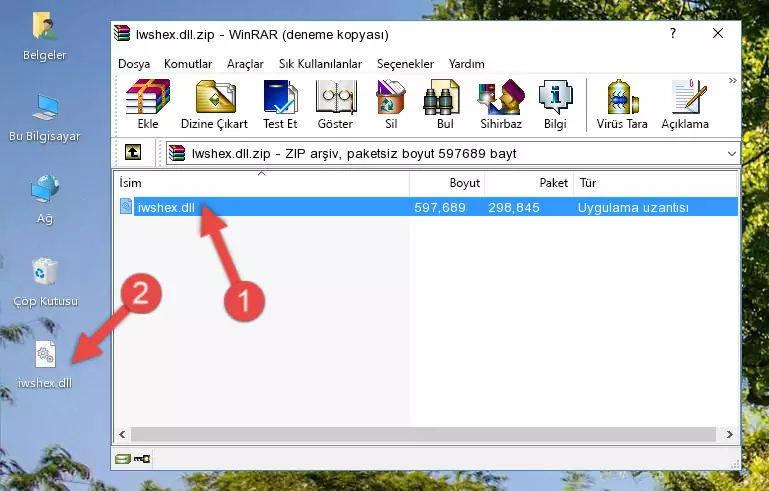Image resolution: width=769 pixels, height=491 pixels.
Task: Open the Göster (View) tool
Action: pyautogui.click(x=335, y=104)
